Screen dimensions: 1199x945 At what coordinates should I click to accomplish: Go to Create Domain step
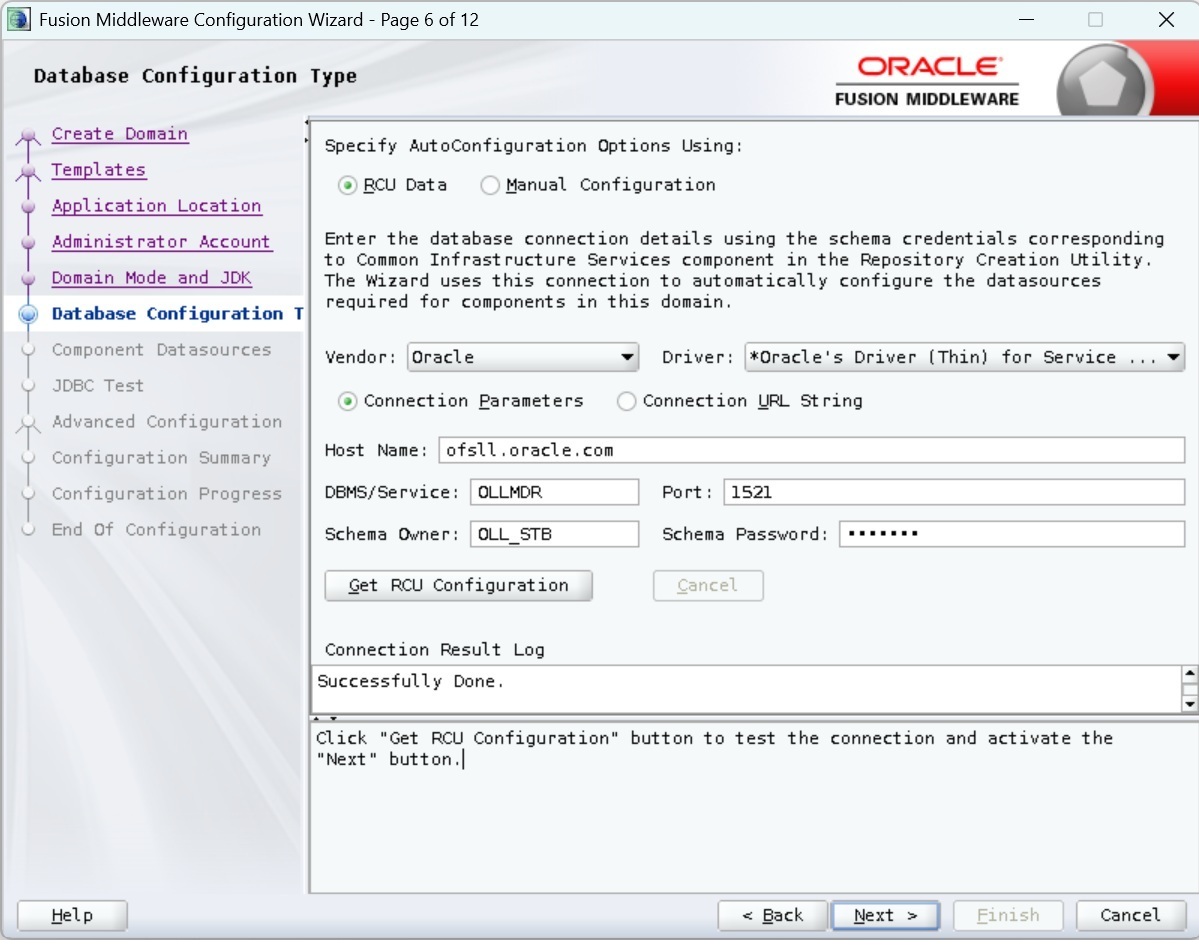coord(119,134)
